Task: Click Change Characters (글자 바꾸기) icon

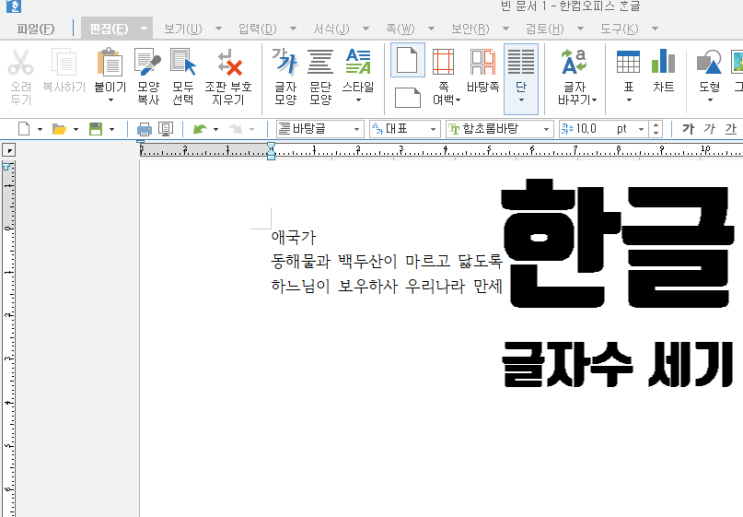Action: coord(574,63)
